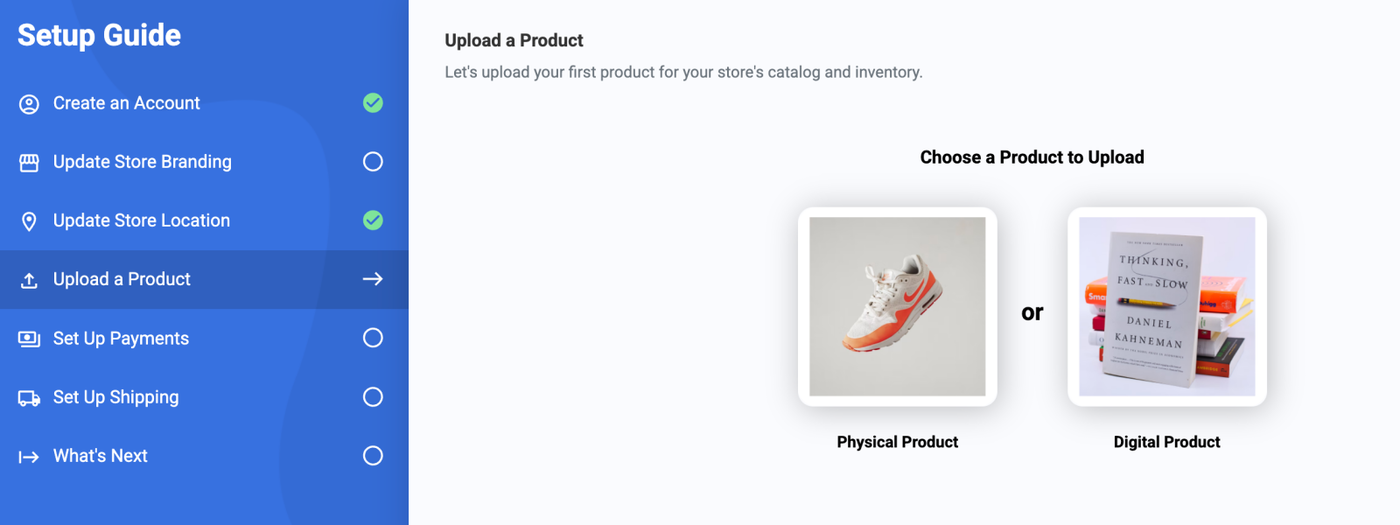Click the What's Next arrow icon
The image size is (1400, 525).
coord(29,457)
